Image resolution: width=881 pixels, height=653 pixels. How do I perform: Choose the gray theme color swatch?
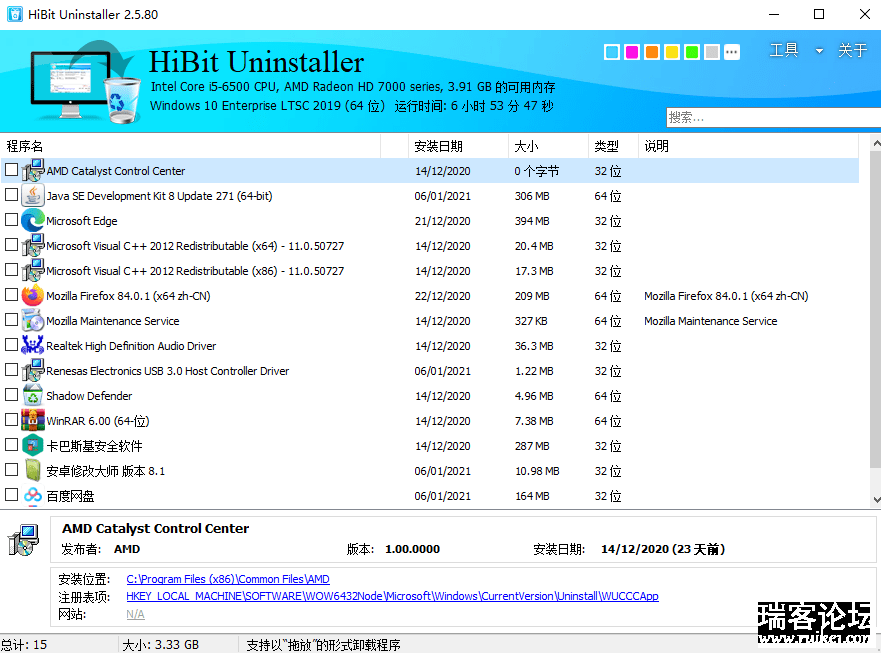tap(712, 52)
